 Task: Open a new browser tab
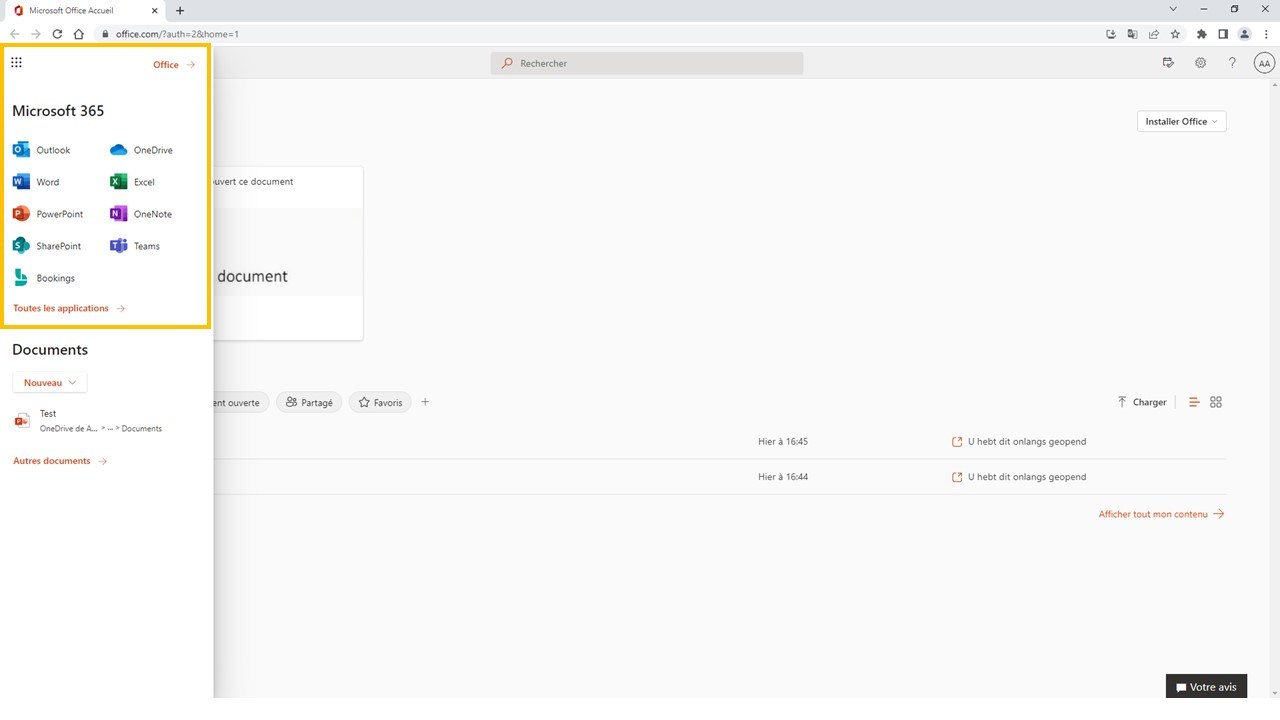180,10
